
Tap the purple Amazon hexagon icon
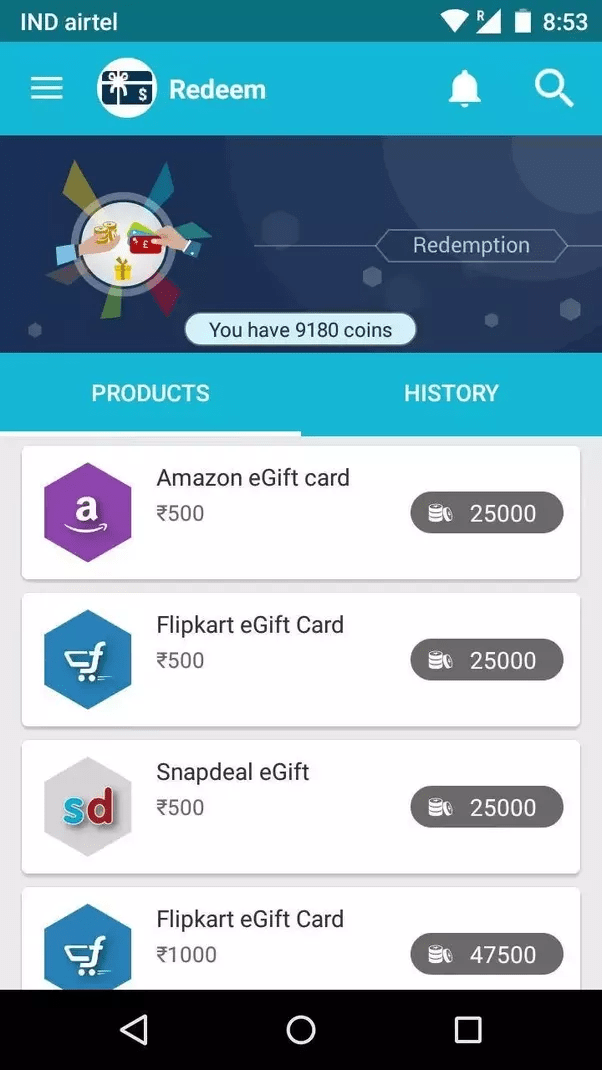pos(87,512)
